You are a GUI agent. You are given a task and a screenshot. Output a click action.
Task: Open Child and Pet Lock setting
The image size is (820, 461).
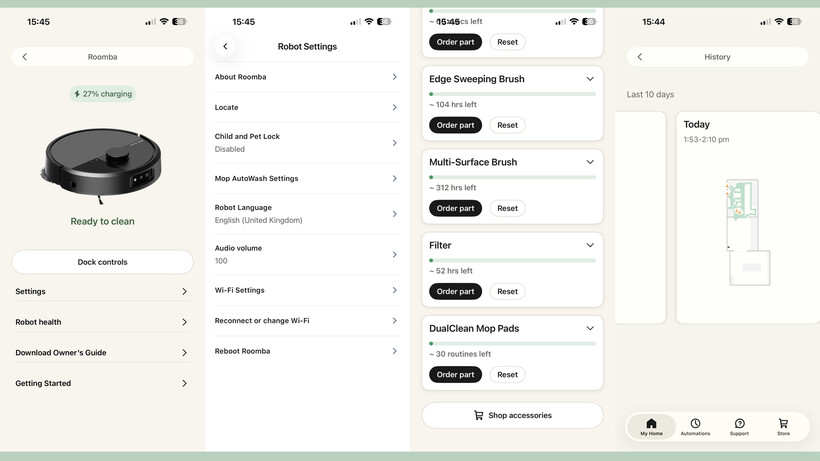pyautogui.click(x=307, y=143)
